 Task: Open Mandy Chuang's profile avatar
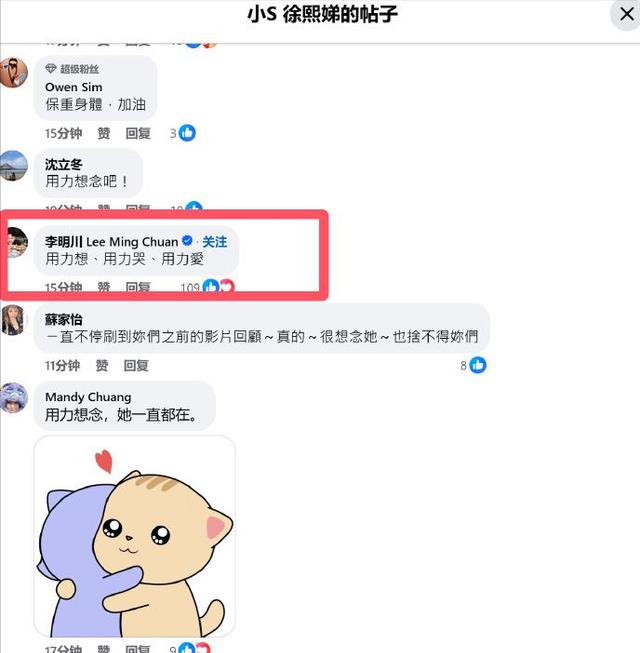(13, 398)
